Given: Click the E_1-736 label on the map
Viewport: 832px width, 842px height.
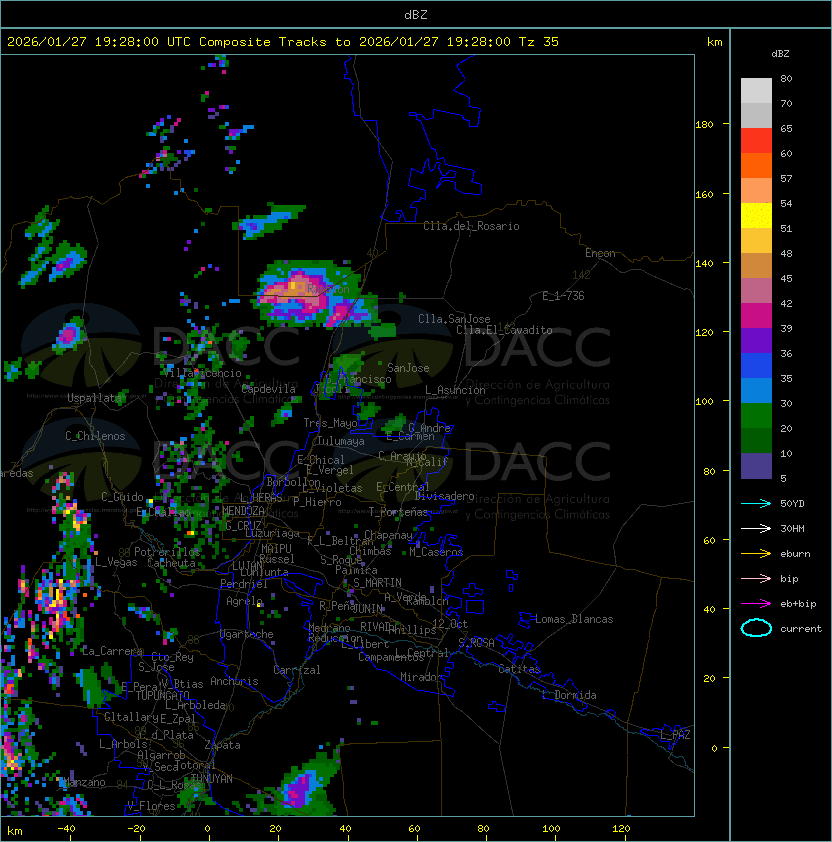Looking at the screenshot, I should [563, 296].
